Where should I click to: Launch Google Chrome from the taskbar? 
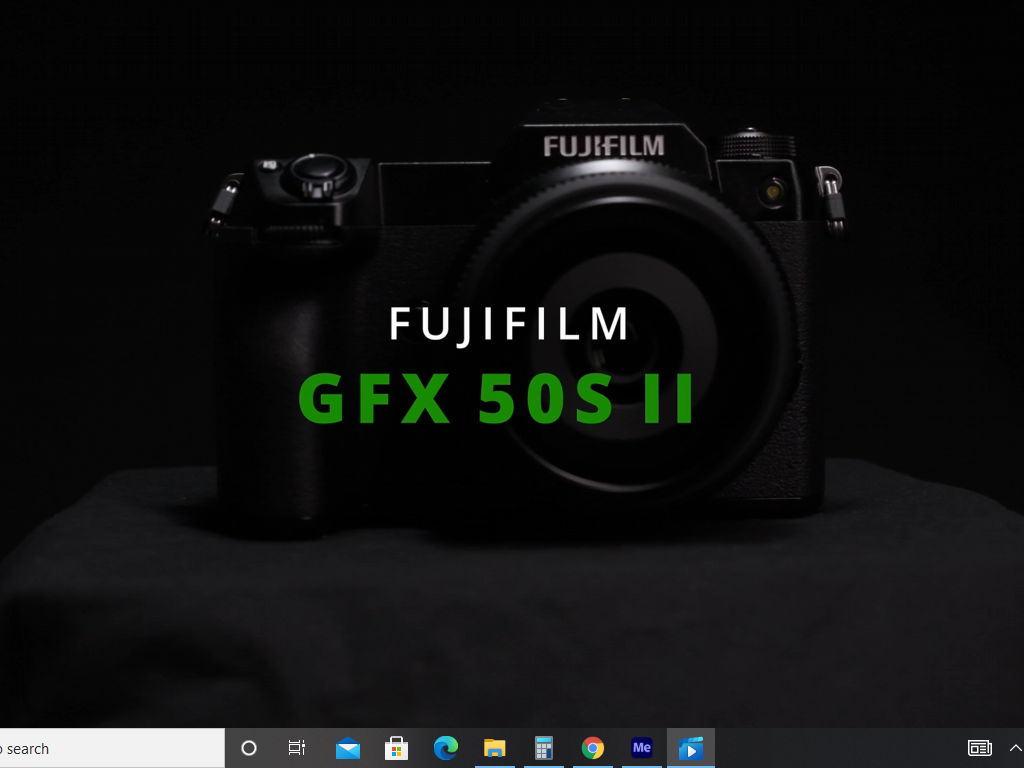pyautogui.click(x=593, y=748)
